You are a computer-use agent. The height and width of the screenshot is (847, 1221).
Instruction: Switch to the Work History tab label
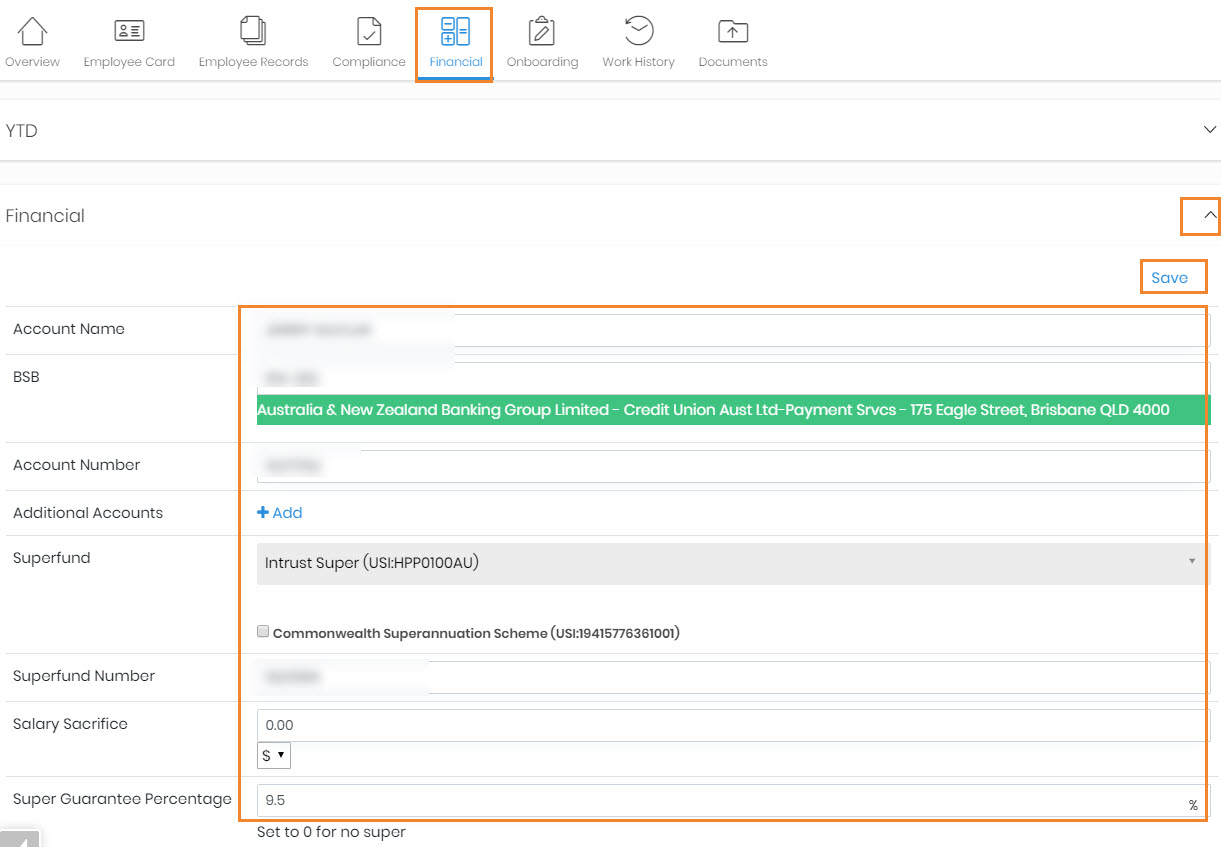coord(638,62)
